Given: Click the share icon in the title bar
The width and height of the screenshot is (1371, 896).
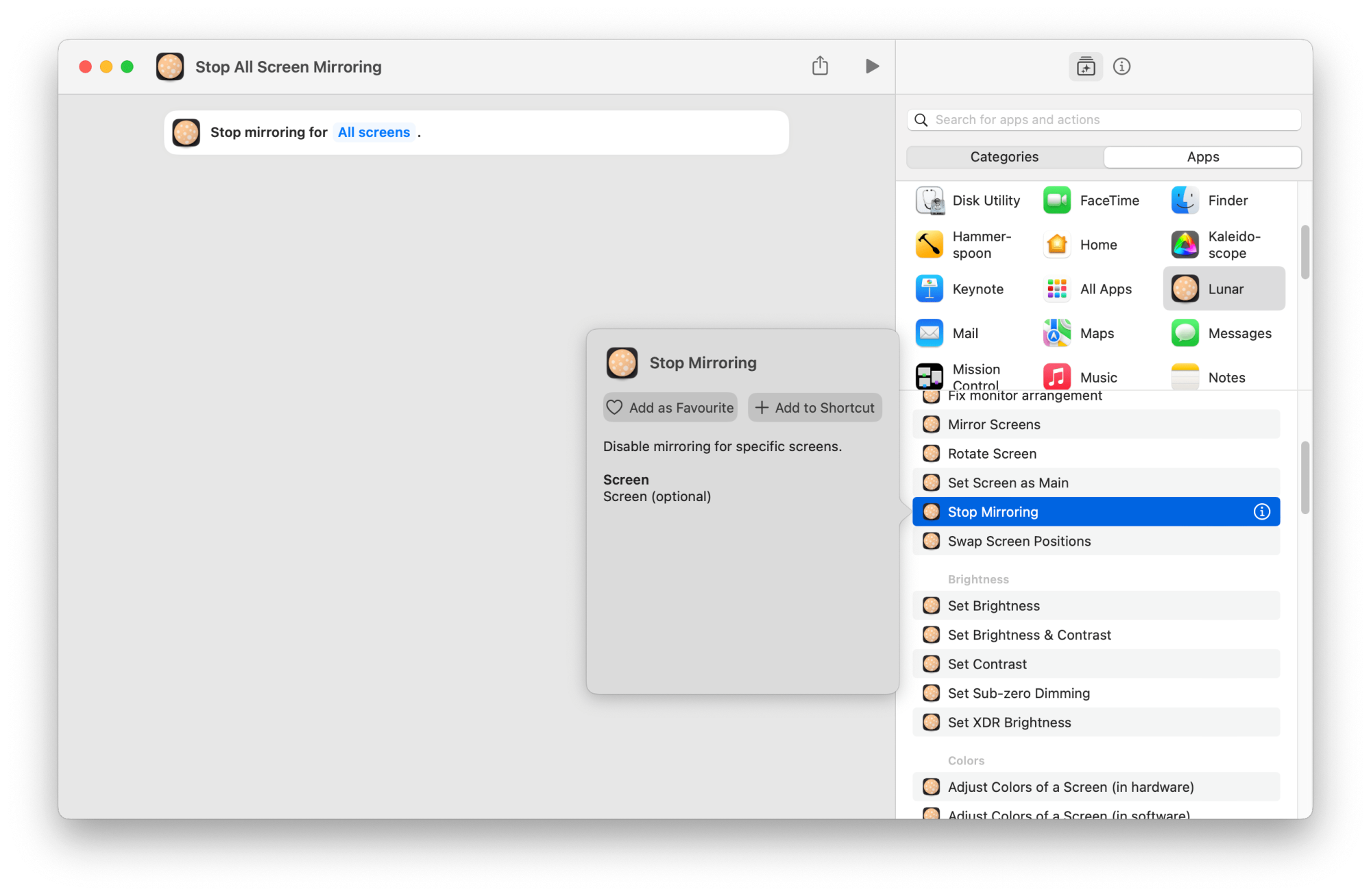Looking at the screenshot, I should tap(820, 66).
